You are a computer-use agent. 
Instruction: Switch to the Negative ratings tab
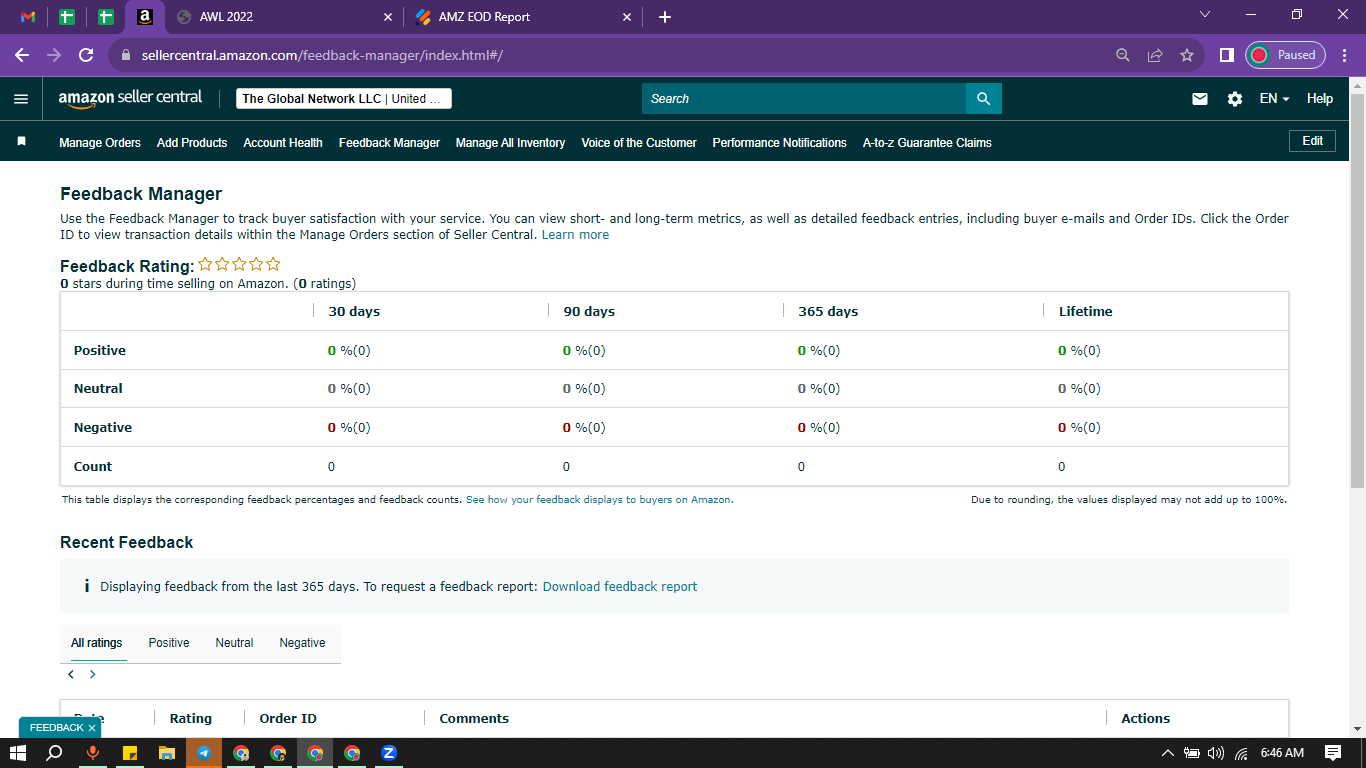coord(302,643)
